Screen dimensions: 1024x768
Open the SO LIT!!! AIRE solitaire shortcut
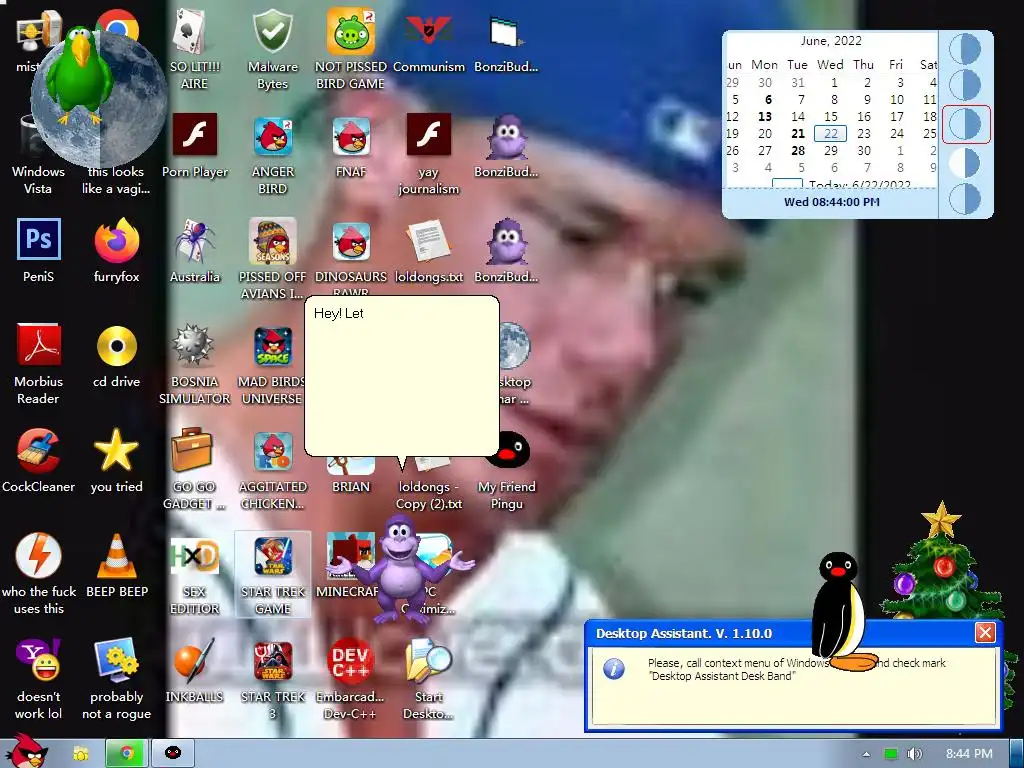coord(195,49)
